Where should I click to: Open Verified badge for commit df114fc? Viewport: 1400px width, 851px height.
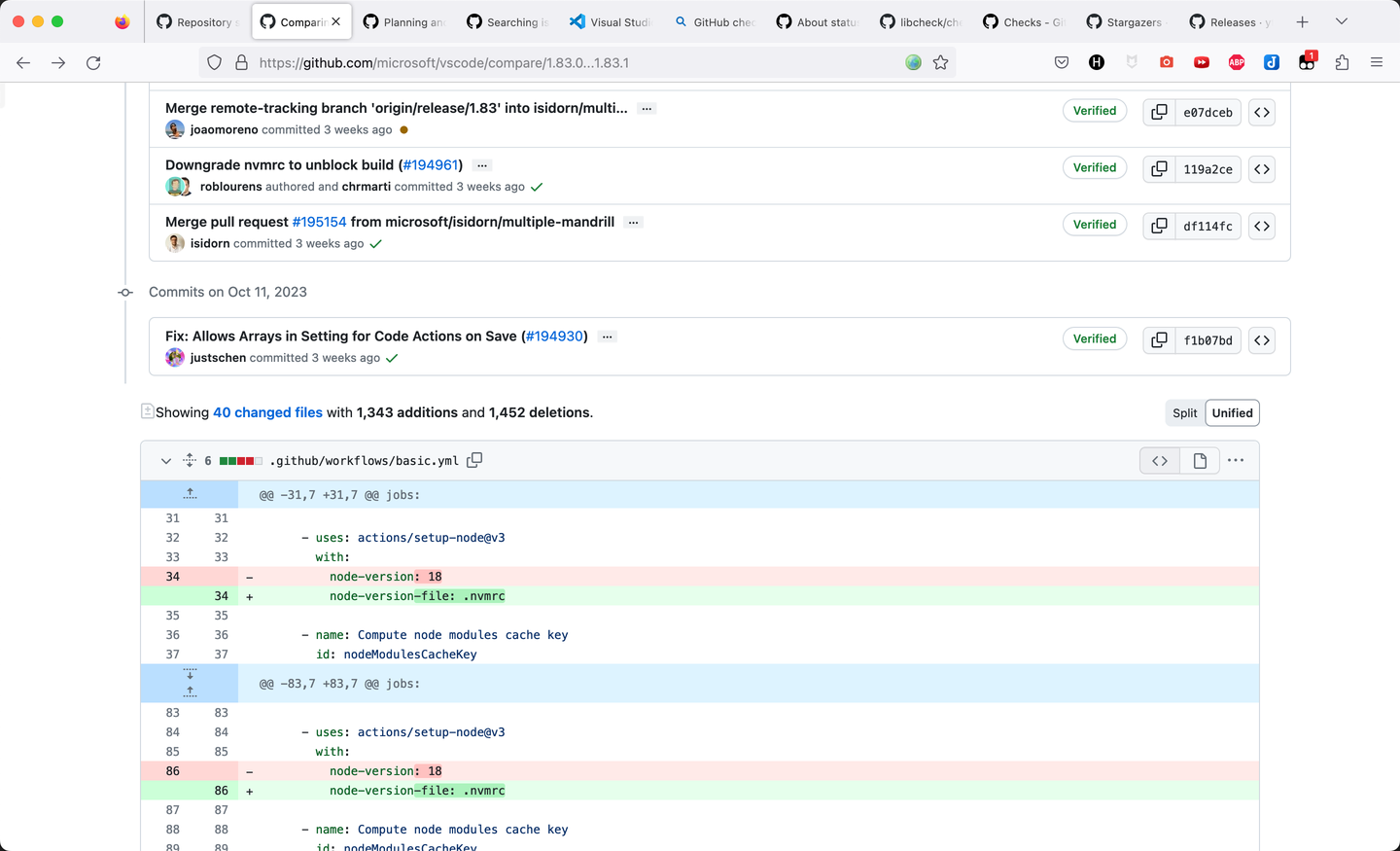point(1095,225)
